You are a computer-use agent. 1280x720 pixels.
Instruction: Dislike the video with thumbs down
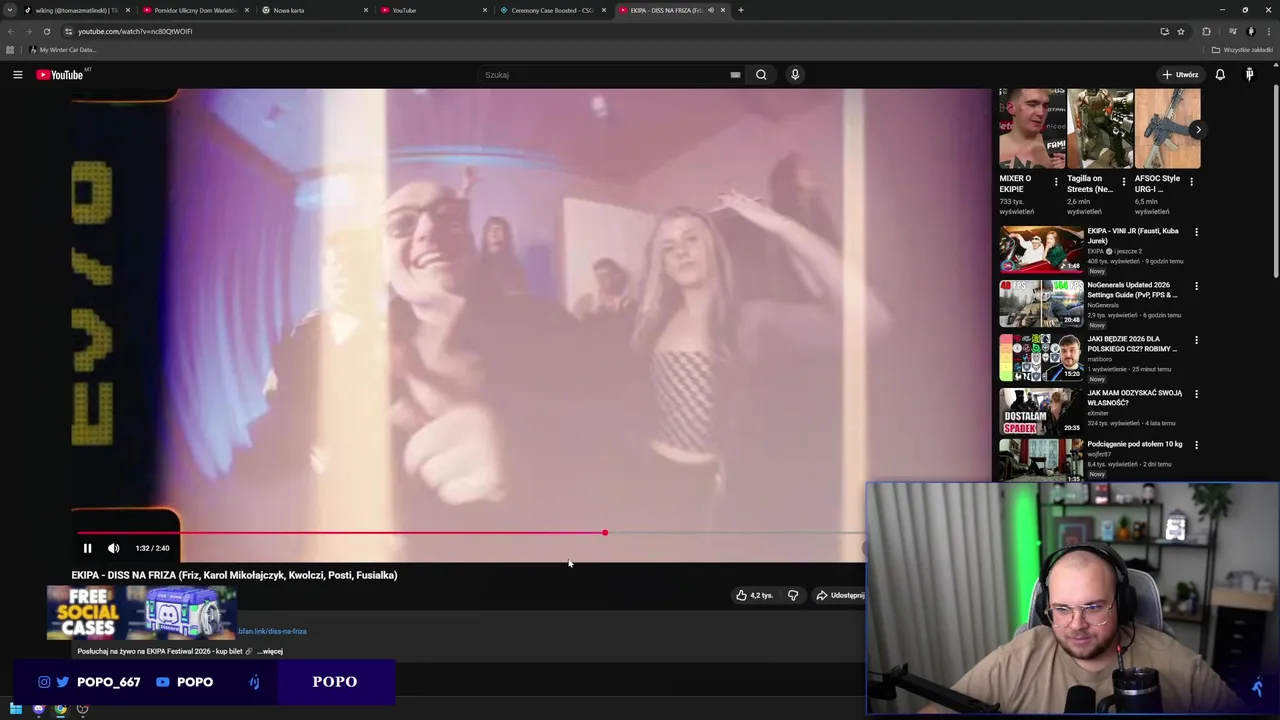click(793, 595)
